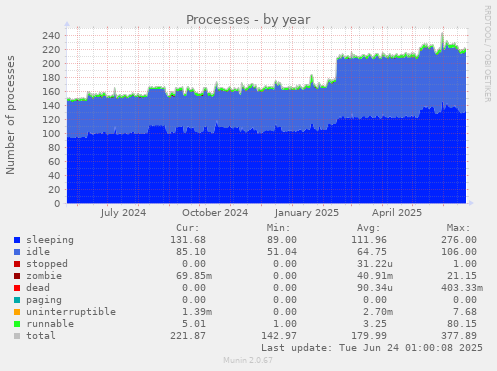Click the dead average value 90.34u
Image resolution: width=497 pixels, height=371 pixels.
tap(375, 288)
